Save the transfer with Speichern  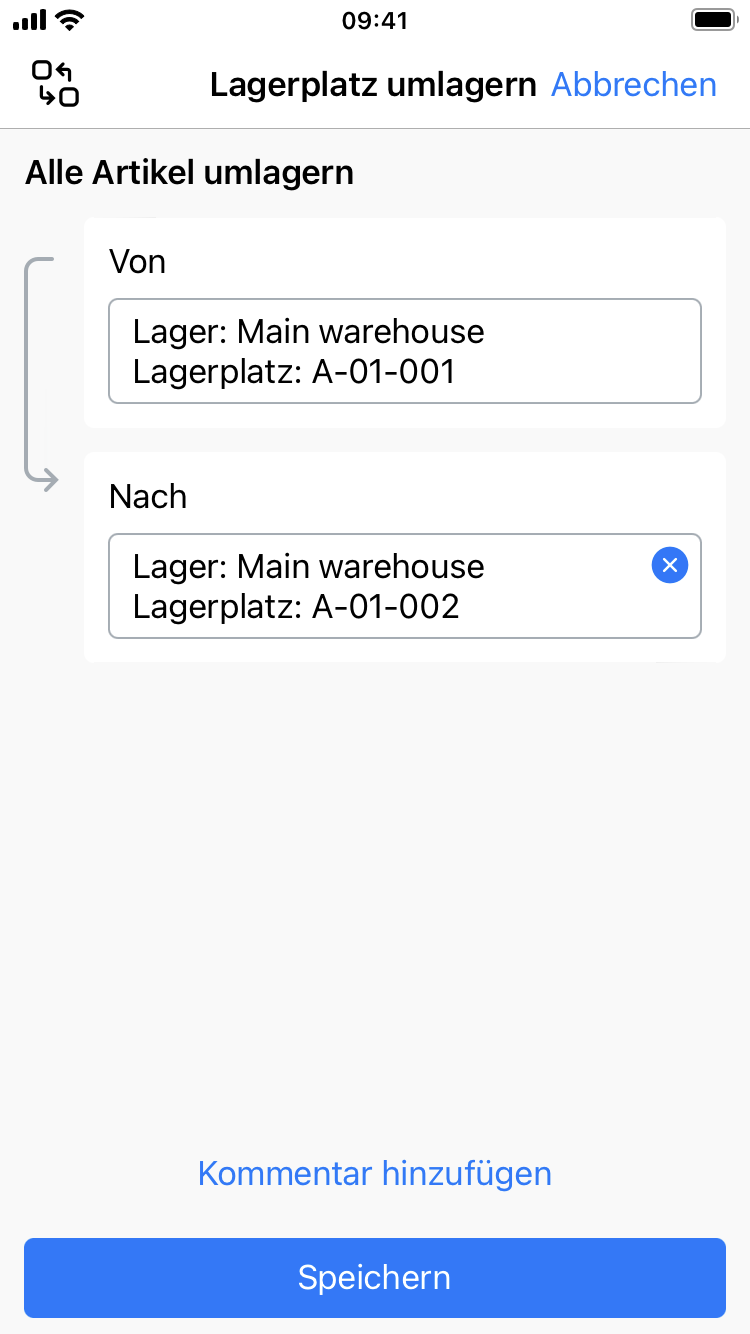point(375,1277)
